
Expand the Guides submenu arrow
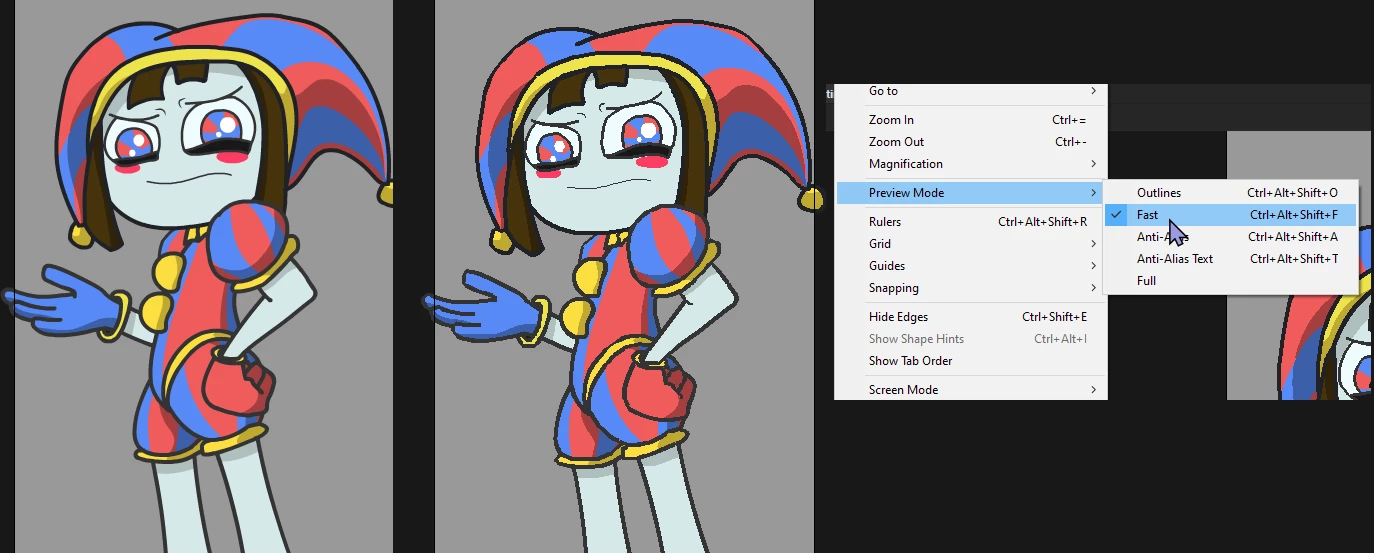pos(1093,266)
